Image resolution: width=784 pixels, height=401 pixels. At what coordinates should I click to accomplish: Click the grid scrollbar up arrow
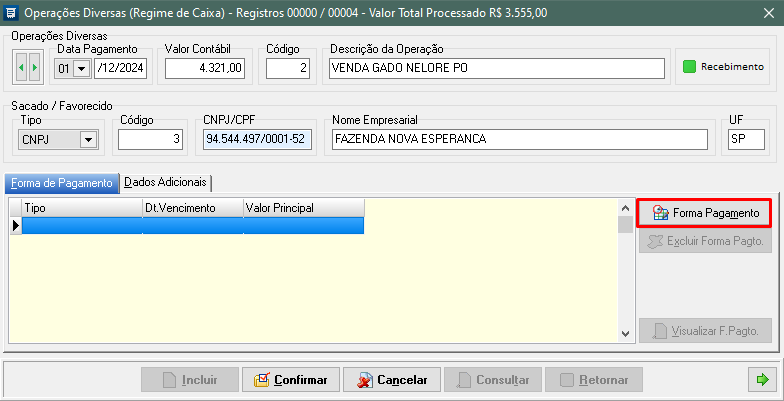[x=625, y=208]
